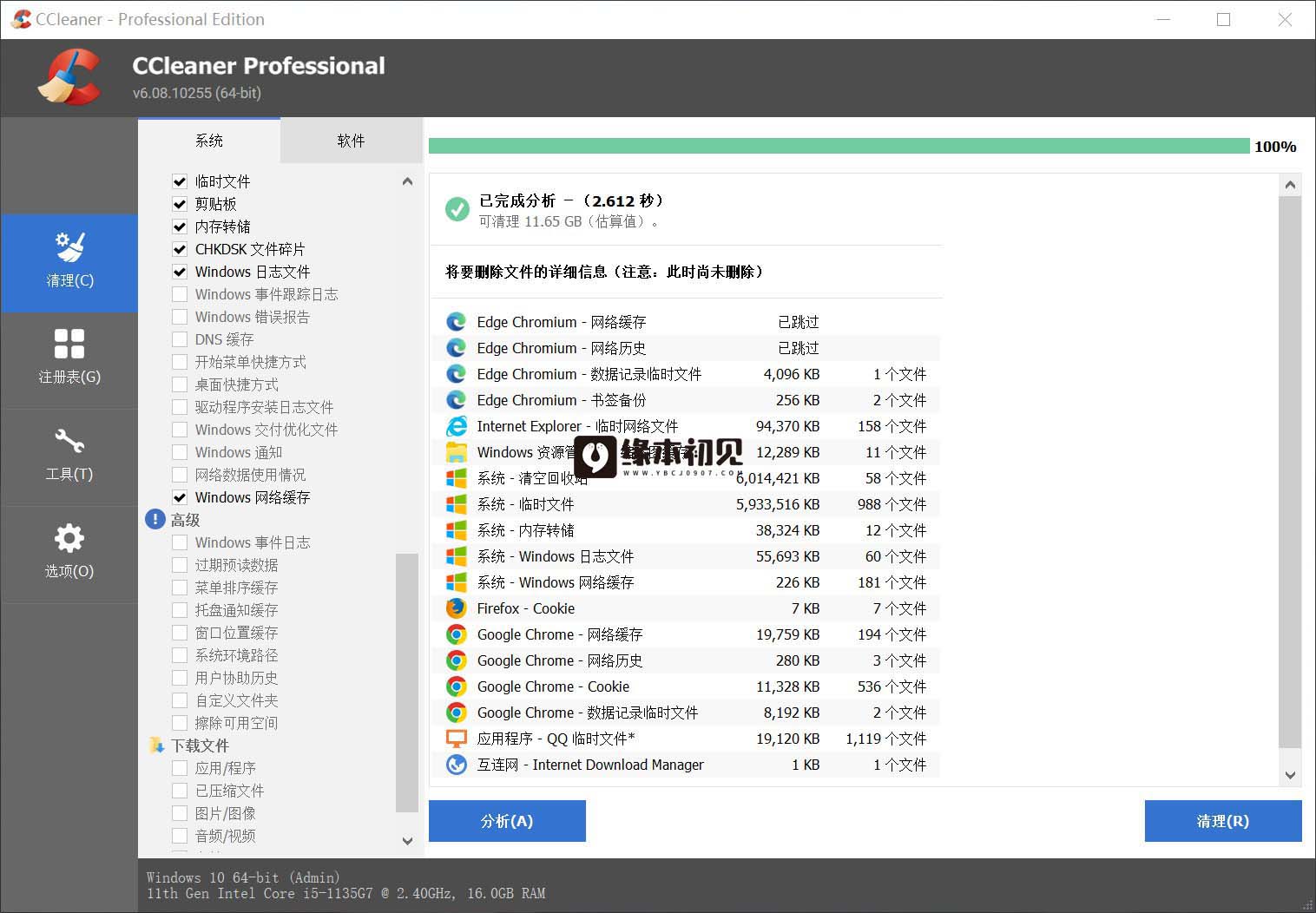Viewport: 1316px width, 913px height.
Task: Click the options list scrollbar thumb
Action: [x=406, y=682]
